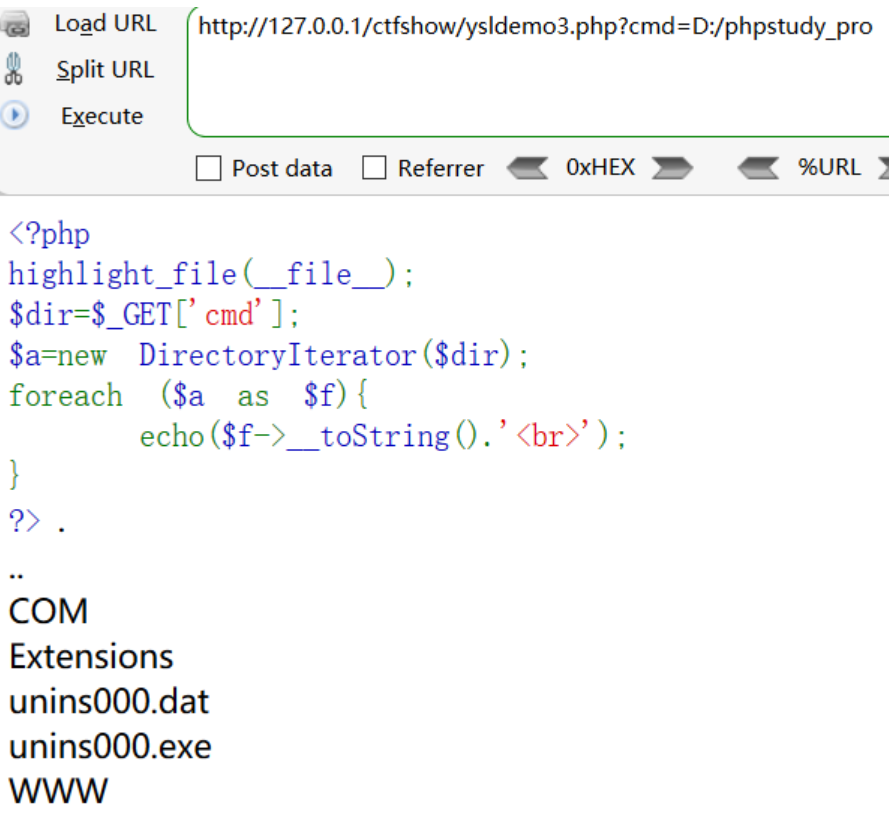Click the Execute play icon
889x827 pixels.
[x=14, y=116]
